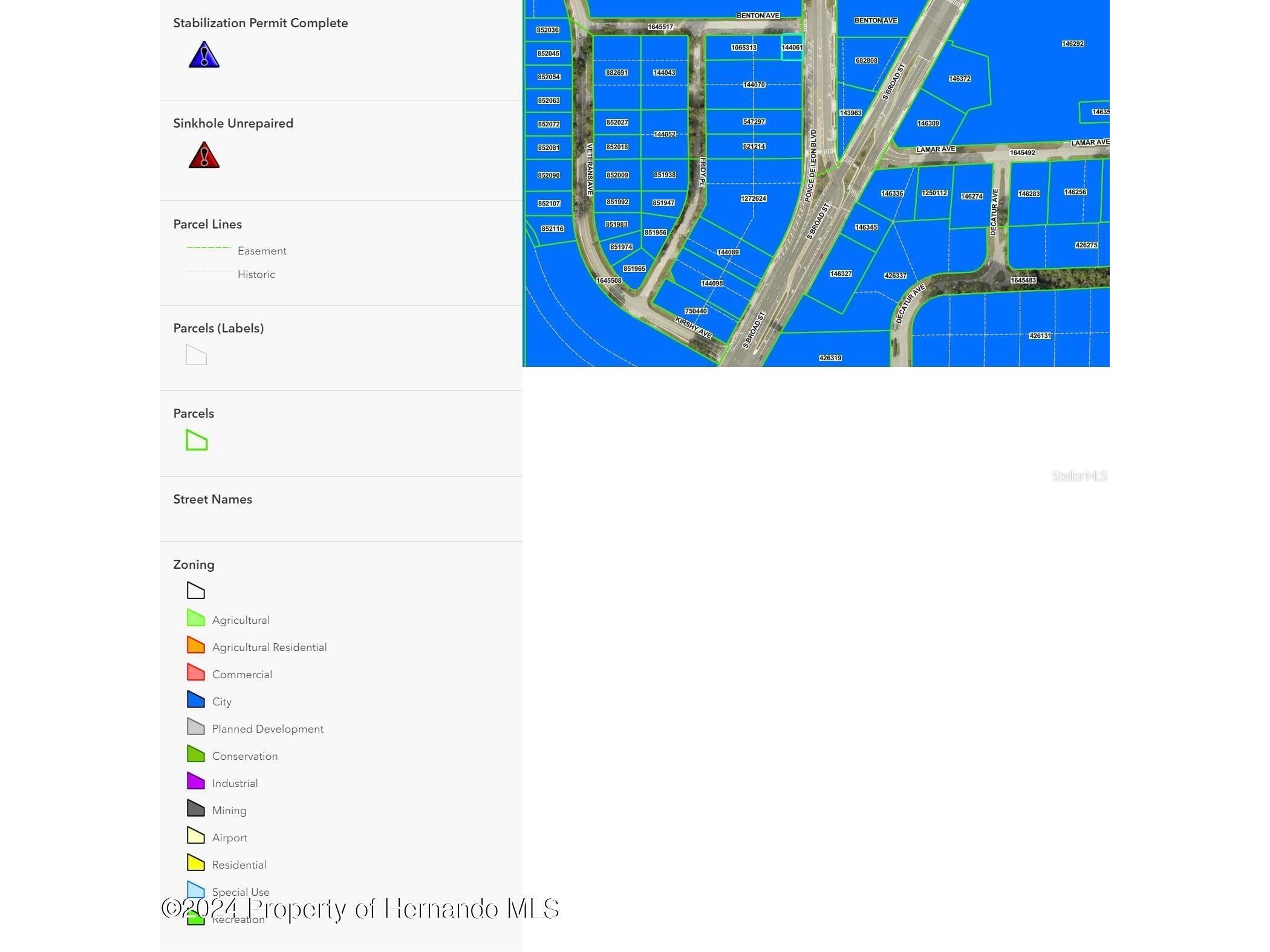This screenshot has height=952, width=1270.
Task: Click the Decatur Ave label beside parcel 146274
Action: point(994,212)
